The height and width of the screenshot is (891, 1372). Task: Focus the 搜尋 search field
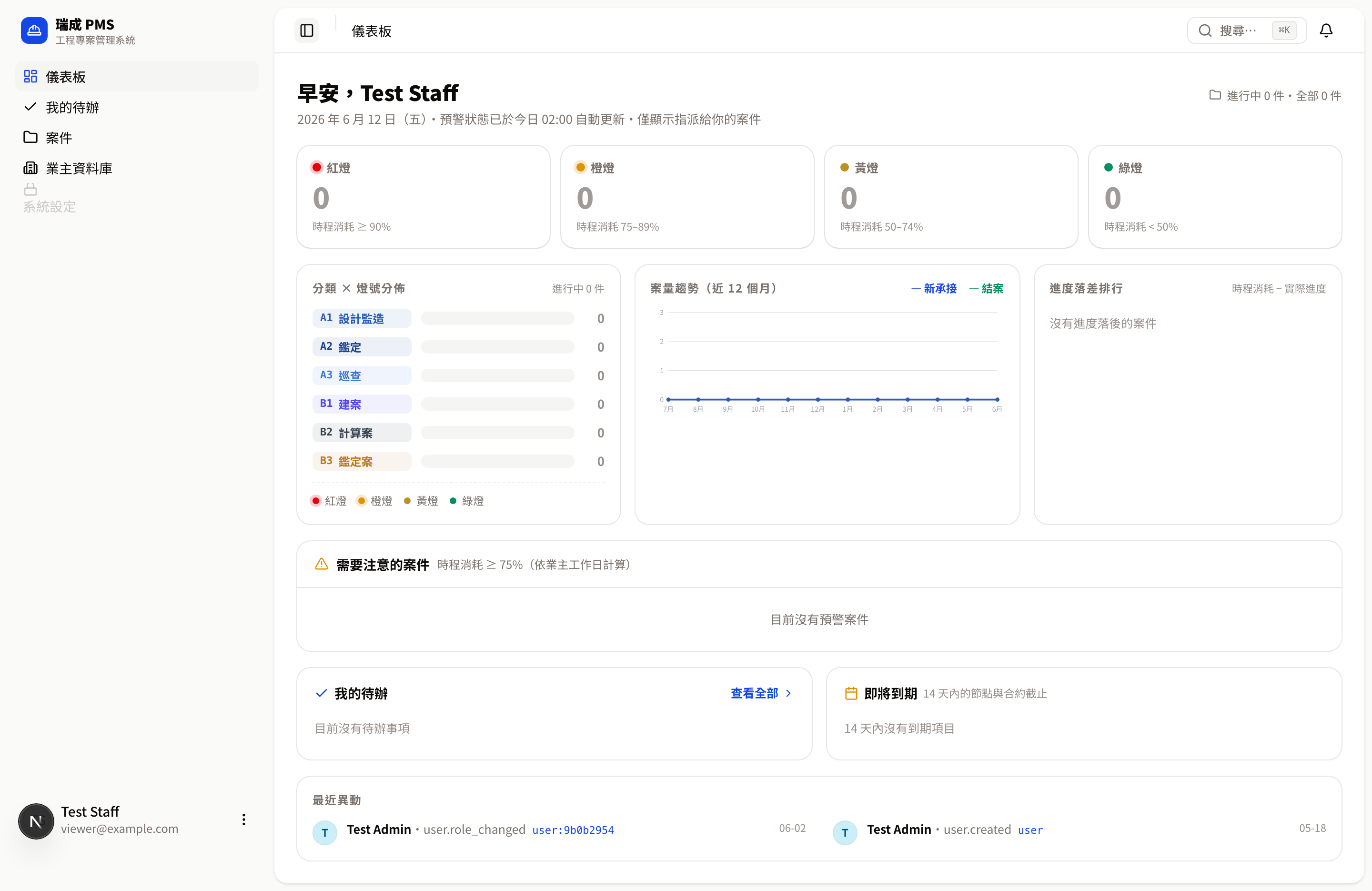click(x=1247, y=30)
